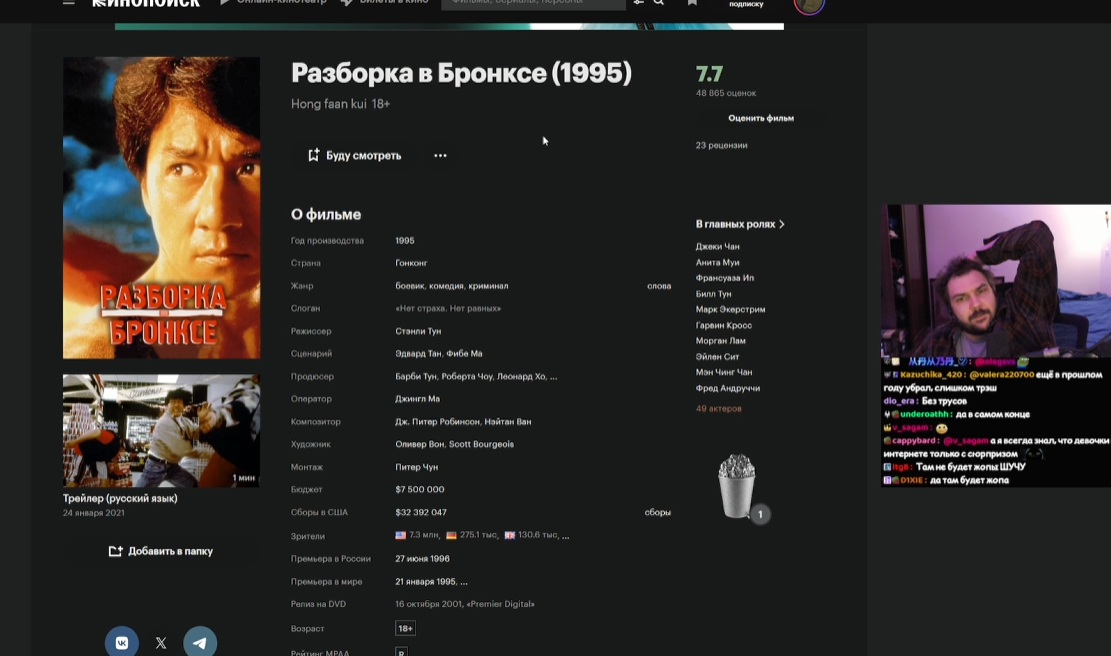This screenshot has width=1111, height=656.
Task: Click original title Hong faan kui
Action: point(329,104)
